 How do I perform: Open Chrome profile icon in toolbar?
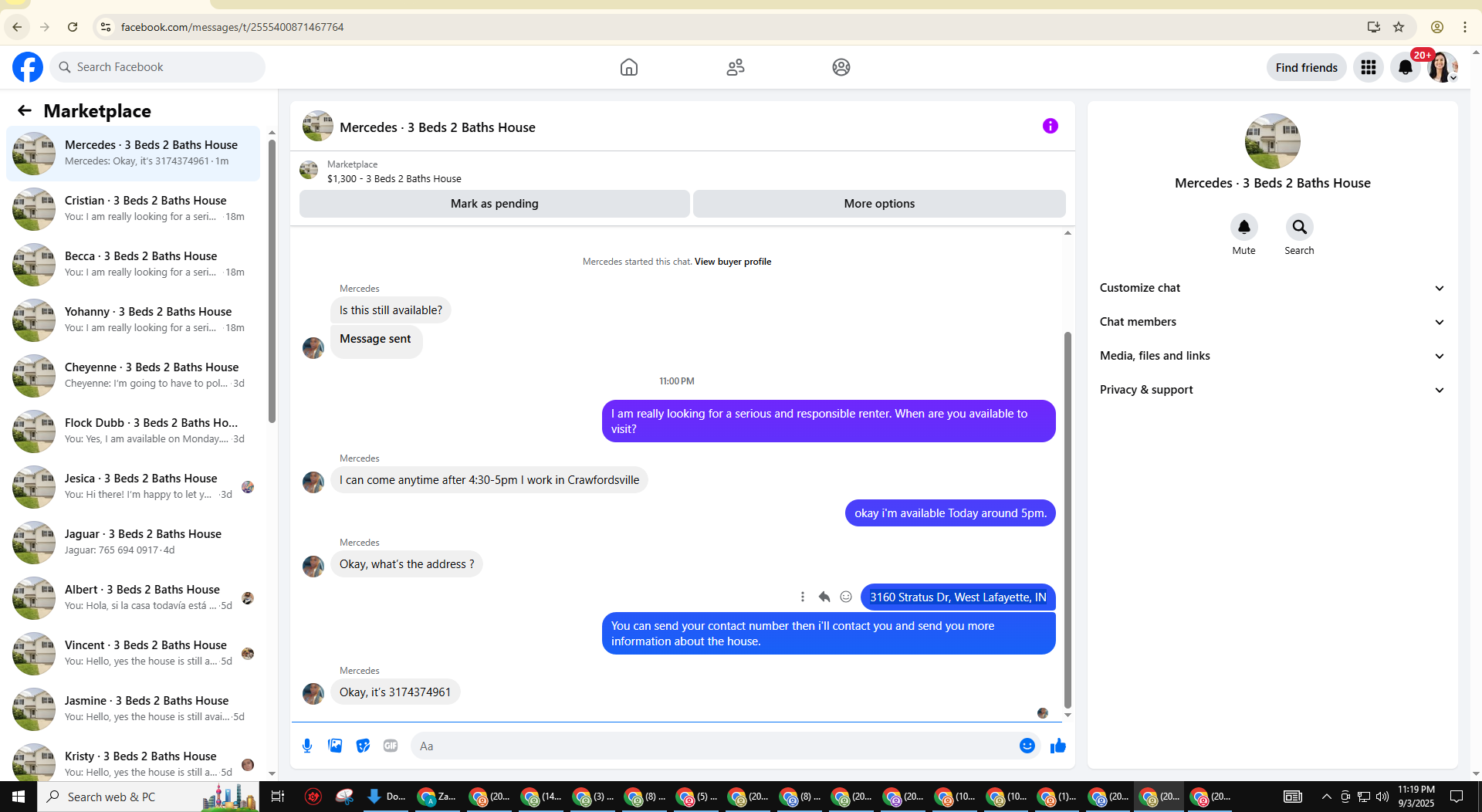[x=1436, y=27]
